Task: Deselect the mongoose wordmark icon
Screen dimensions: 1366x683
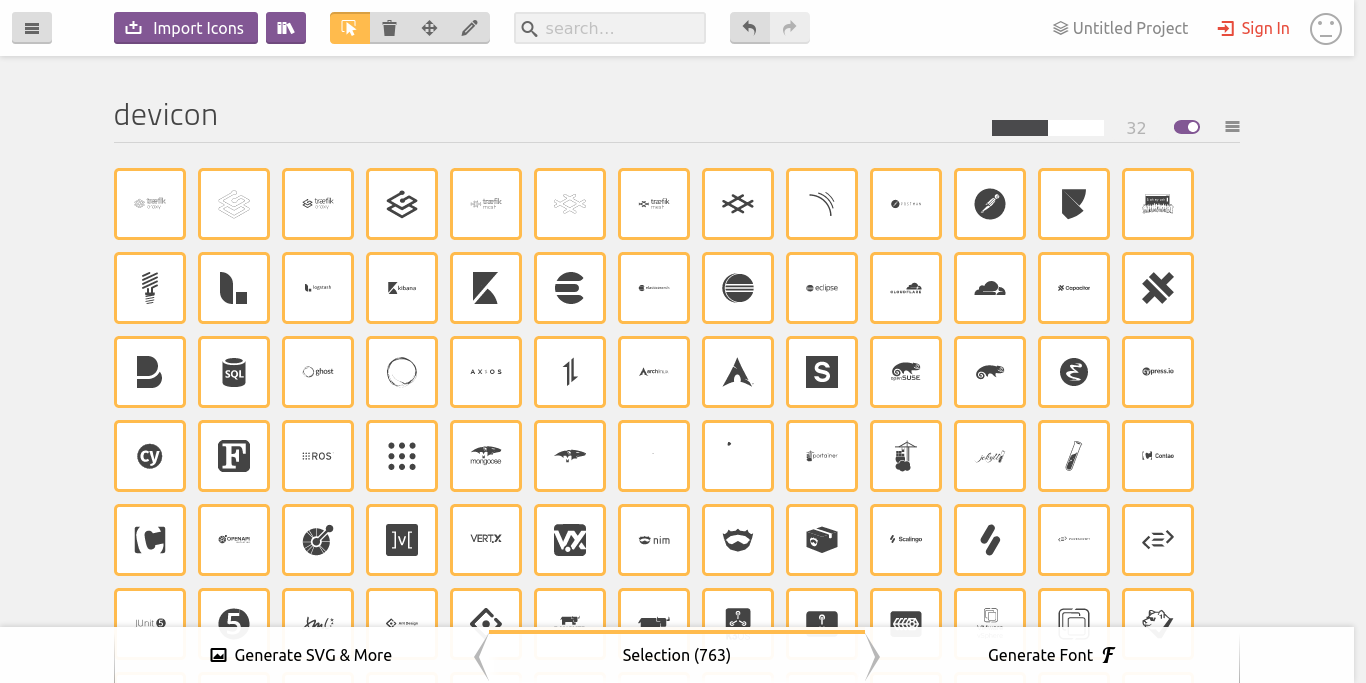Action: coord(486,456)
